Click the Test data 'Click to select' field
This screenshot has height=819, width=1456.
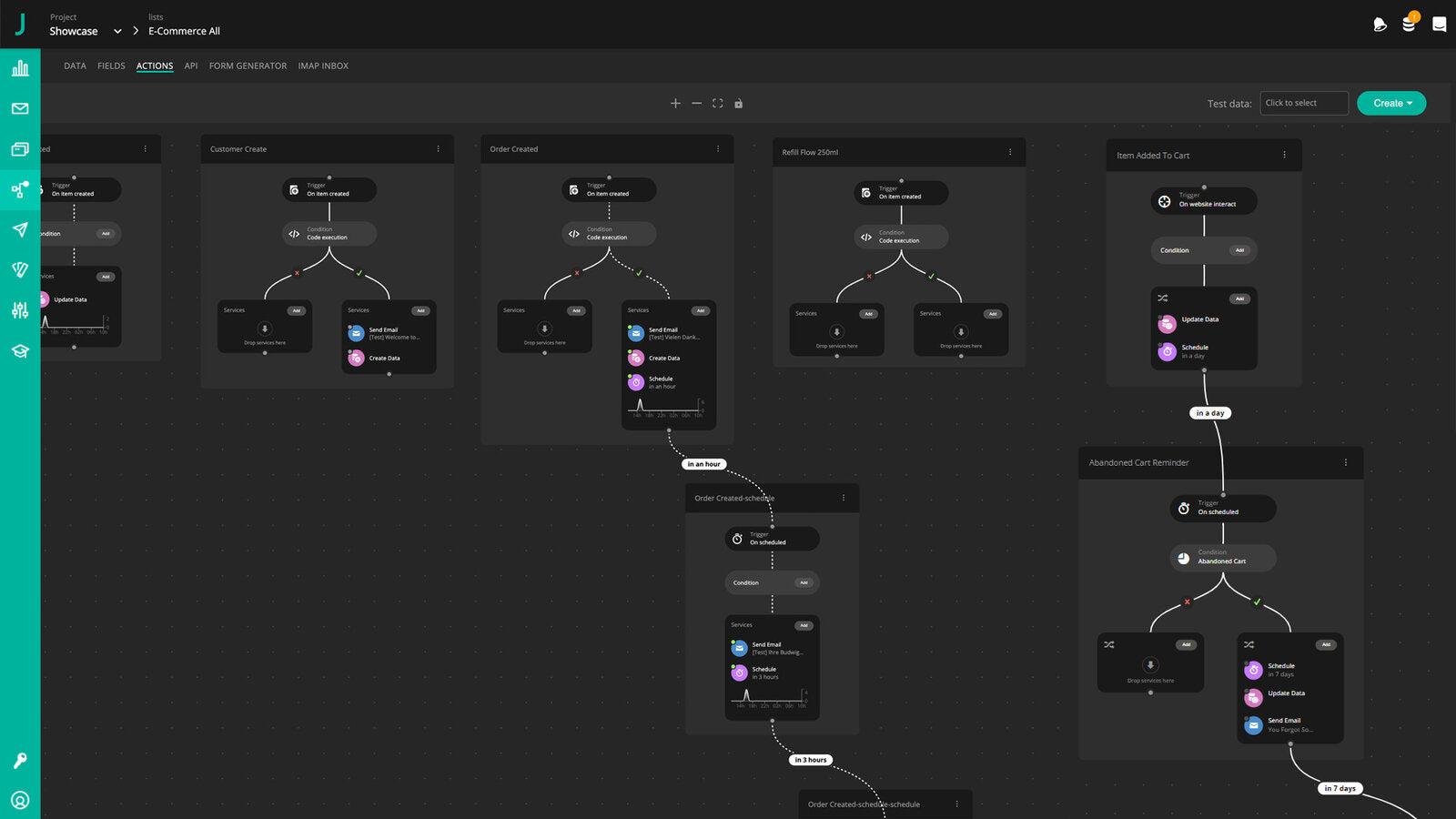[1303, 103]
